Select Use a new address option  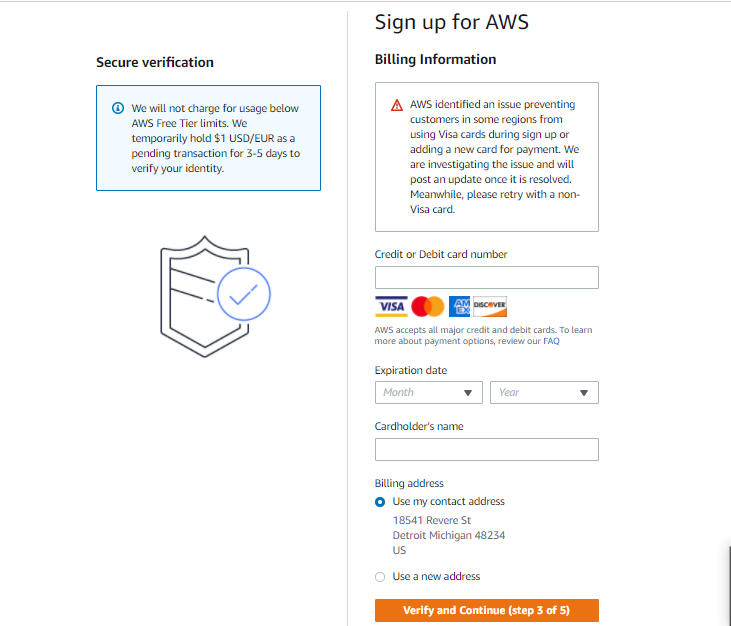[380, 577]
